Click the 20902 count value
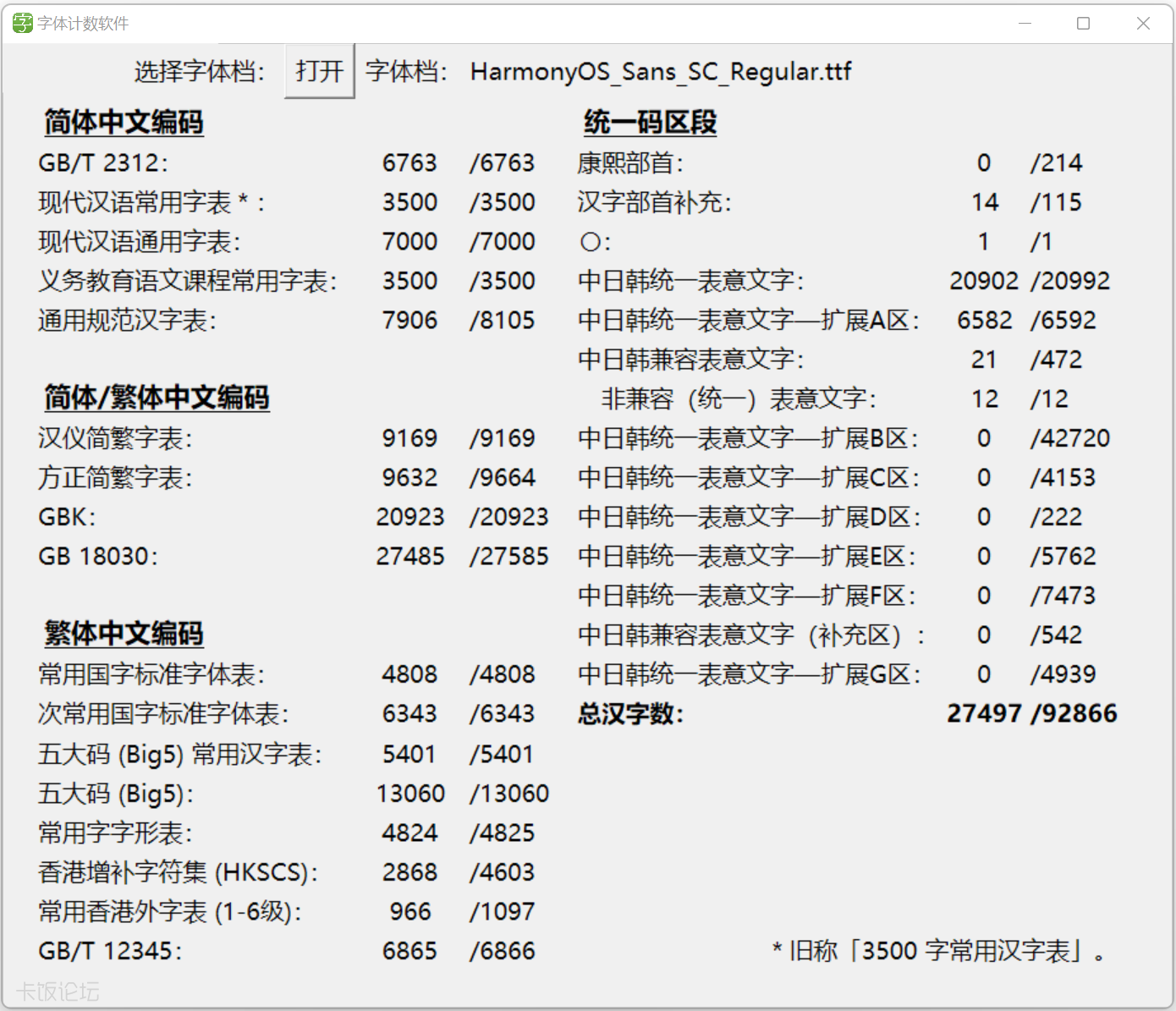Screen dimensions: 1176x1011 tap(984, 281)
